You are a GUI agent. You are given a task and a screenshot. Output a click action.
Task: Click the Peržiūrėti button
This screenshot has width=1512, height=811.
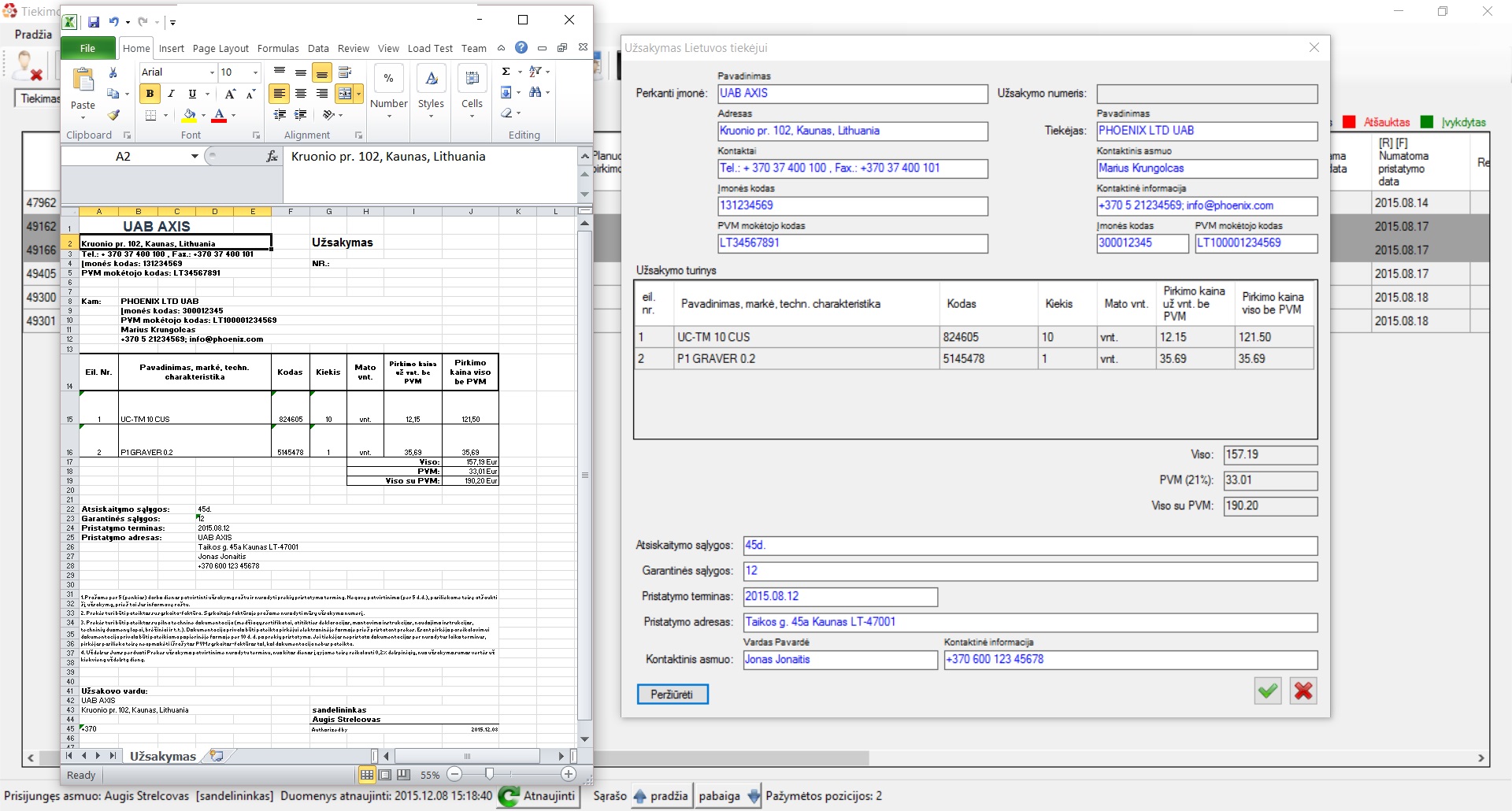[673, 694]
